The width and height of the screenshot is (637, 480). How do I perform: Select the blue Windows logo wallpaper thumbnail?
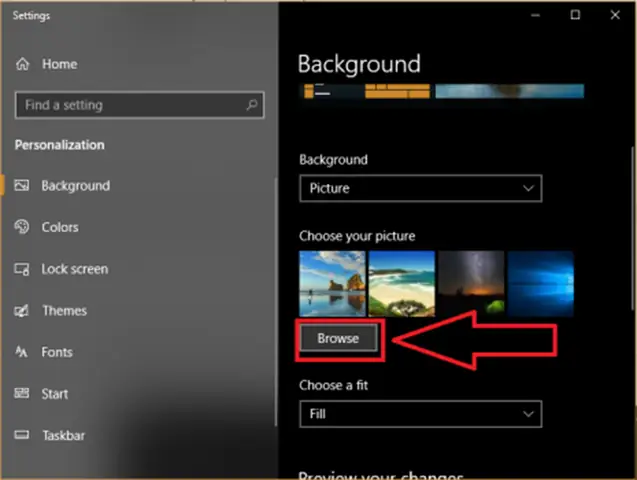(x=540, y=283)
